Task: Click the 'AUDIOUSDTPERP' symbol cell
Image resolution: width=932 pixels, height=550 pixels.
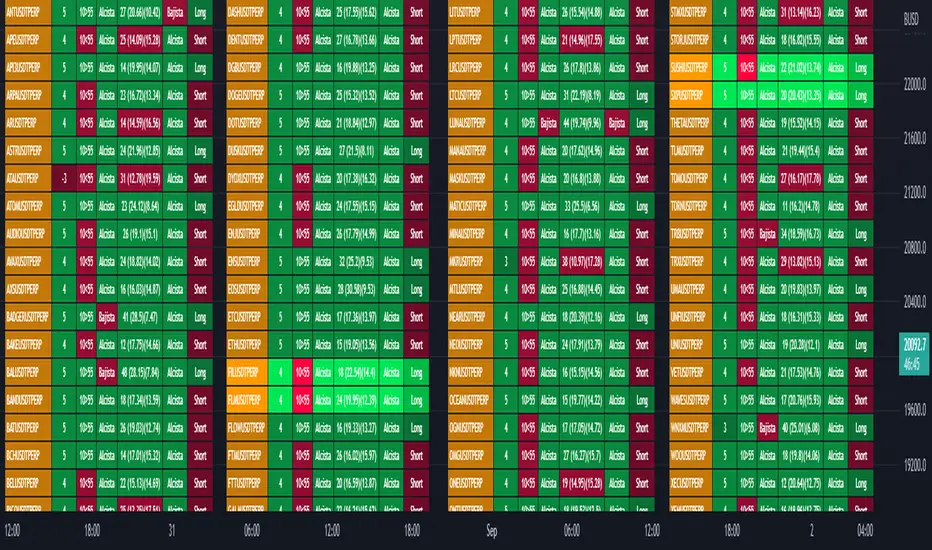Action: point(28,234)
